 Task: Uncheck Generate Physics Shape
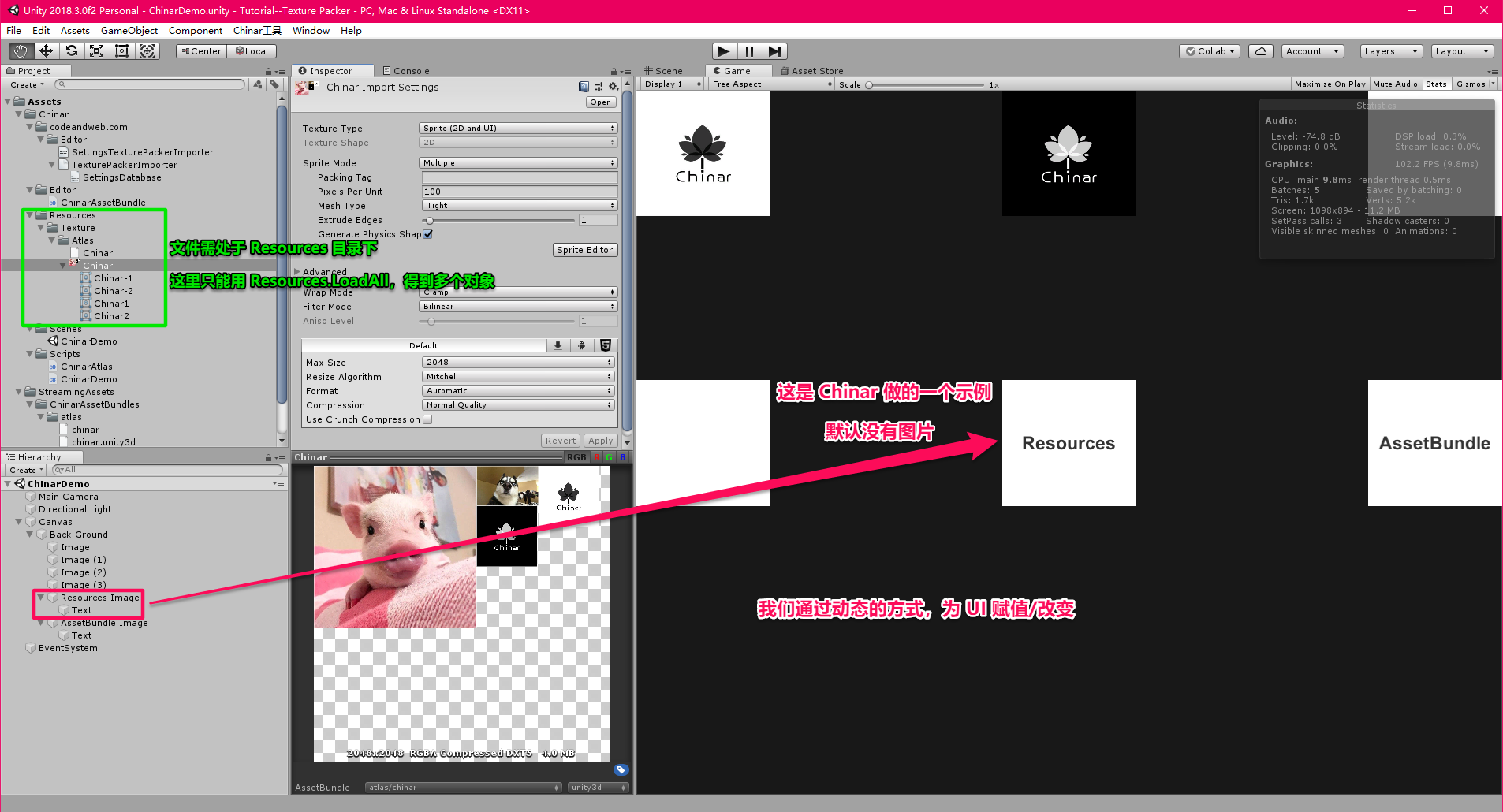427,233
